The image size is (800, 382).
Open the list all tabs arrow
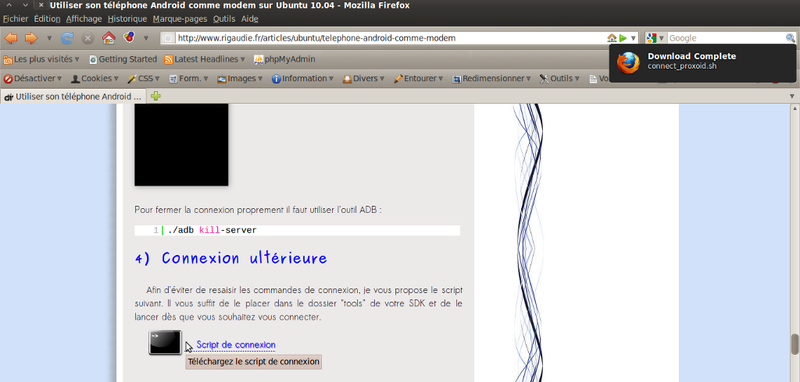click(792, 96)
